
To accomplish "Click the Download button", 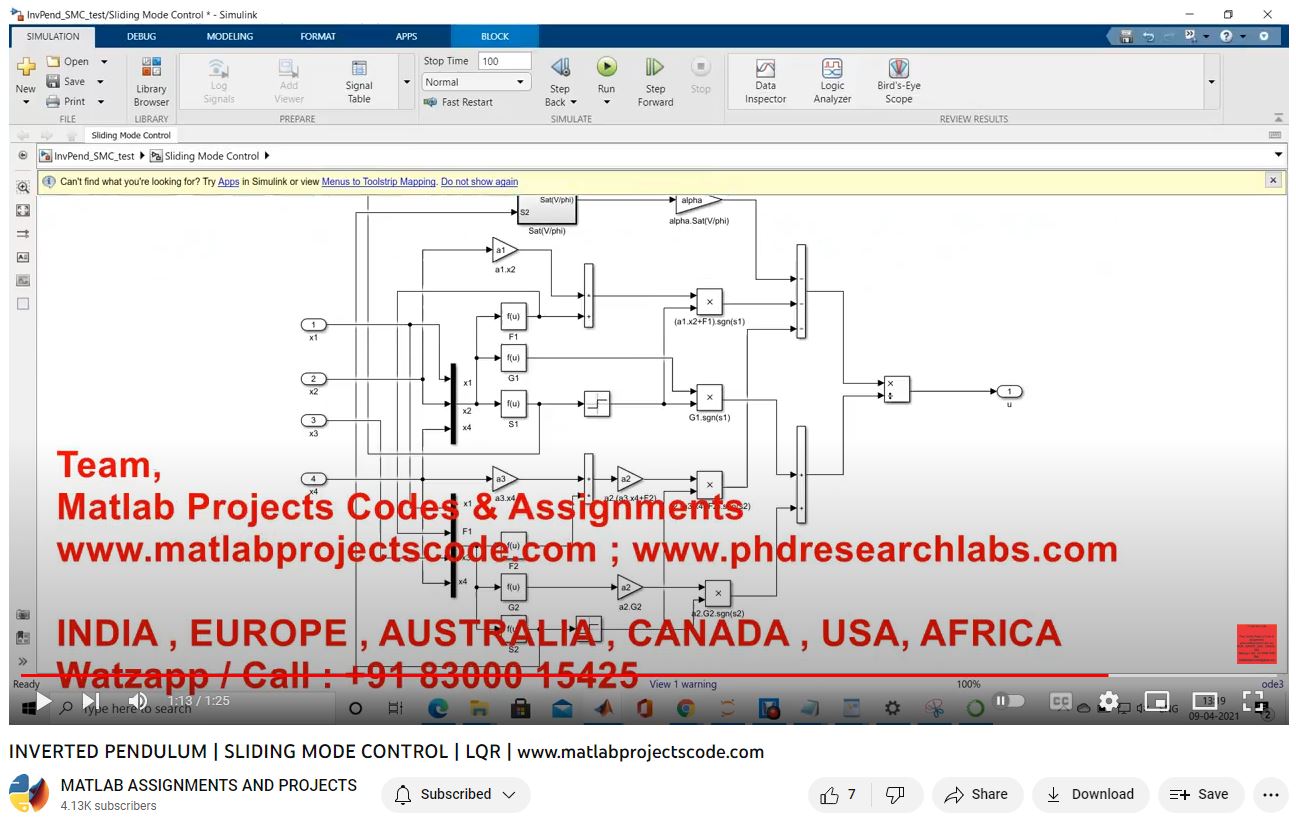I will tap(1090, 794).
